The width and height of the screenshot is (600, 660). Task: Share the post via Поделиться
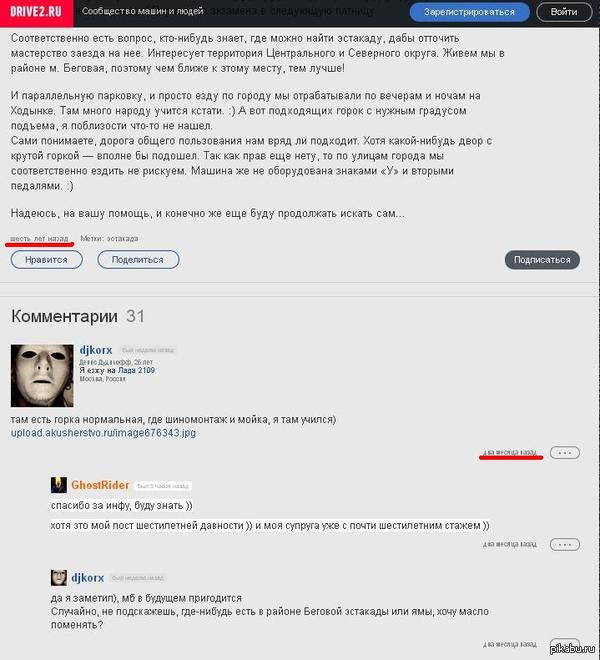point(138,260)
